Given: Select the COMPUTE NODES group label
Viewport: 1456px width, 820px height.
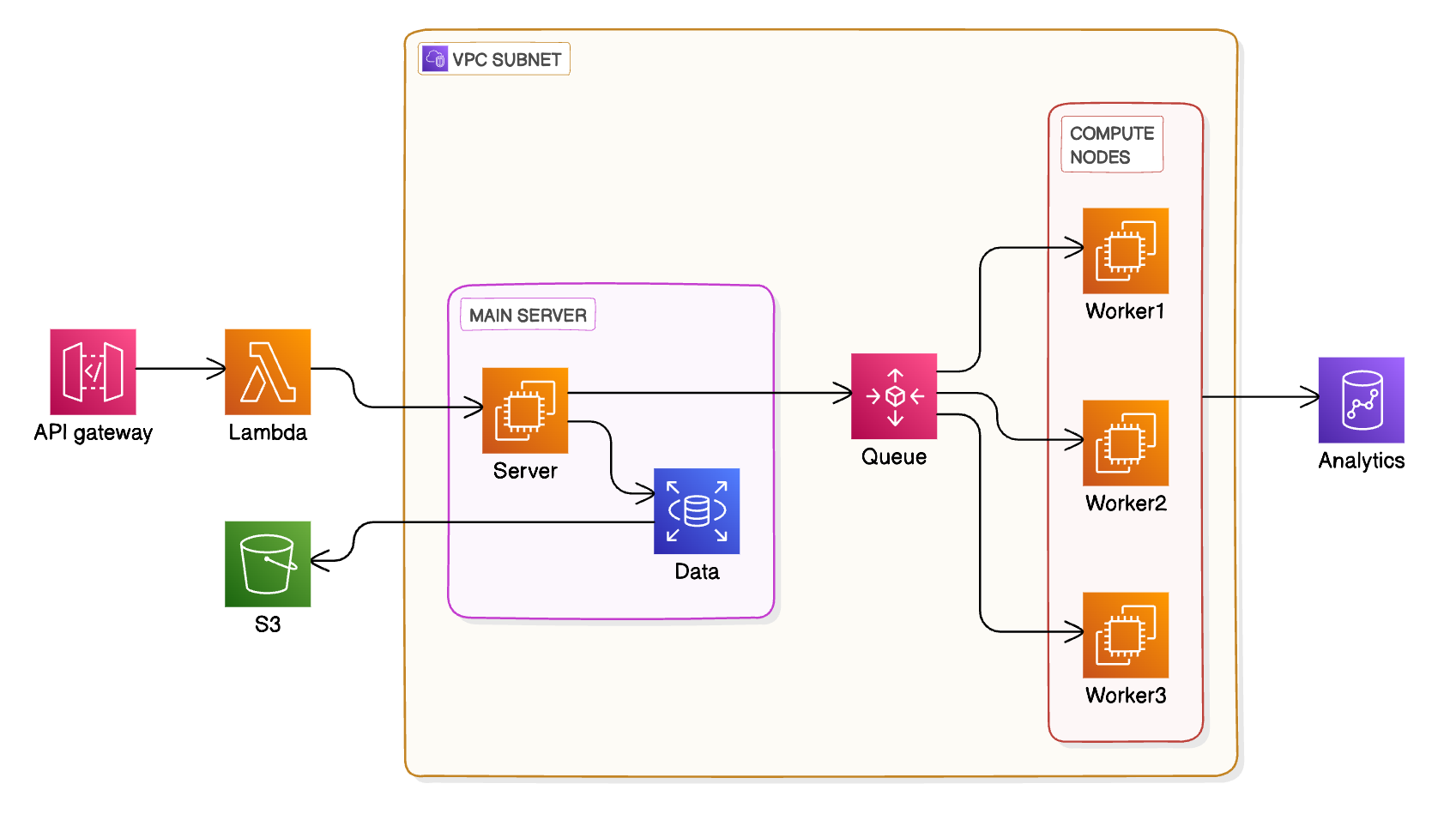Looking at the screenshot, I should 1112,145.
